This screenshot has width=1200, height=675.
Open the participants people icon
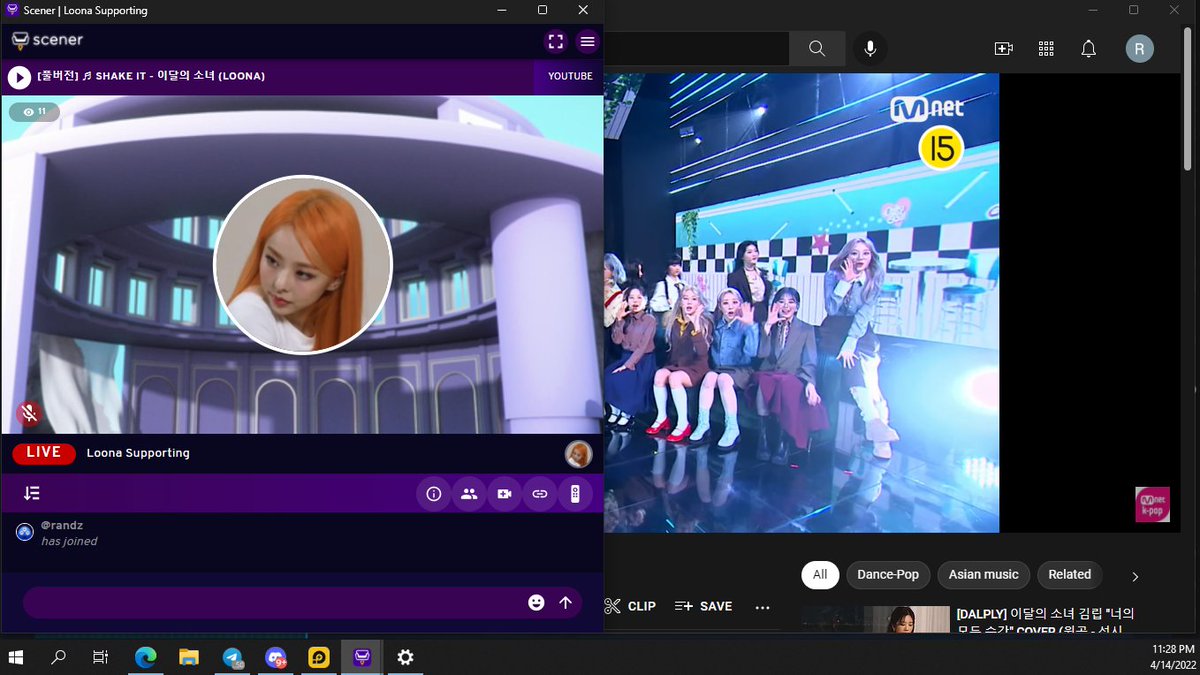click(x=469, y=494)
